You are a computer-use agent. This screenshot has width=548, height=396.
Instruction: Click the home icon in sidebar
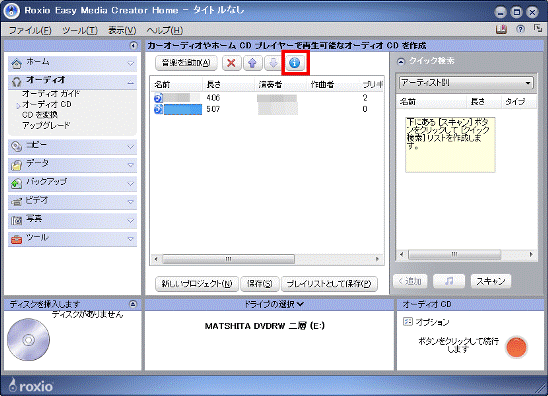(x=16, y=64)
